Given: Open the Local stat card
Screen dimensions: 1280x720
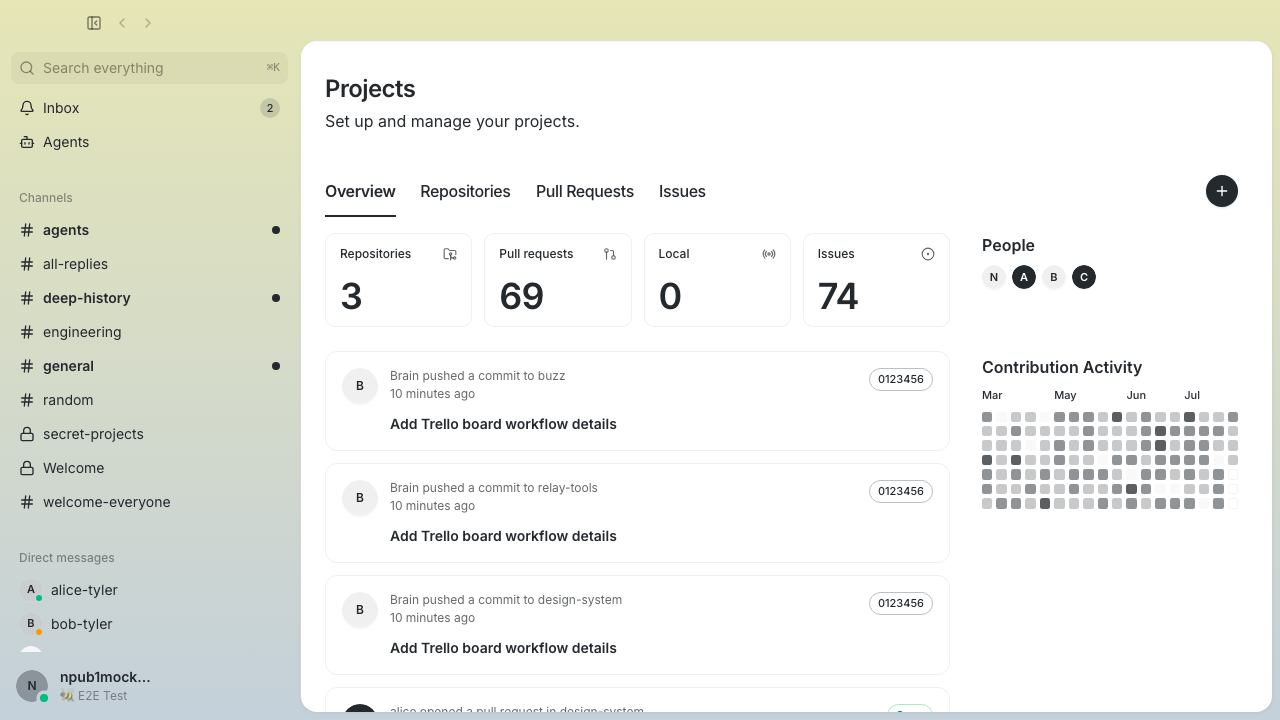Looking at the screenshot, I should [717, 280].
